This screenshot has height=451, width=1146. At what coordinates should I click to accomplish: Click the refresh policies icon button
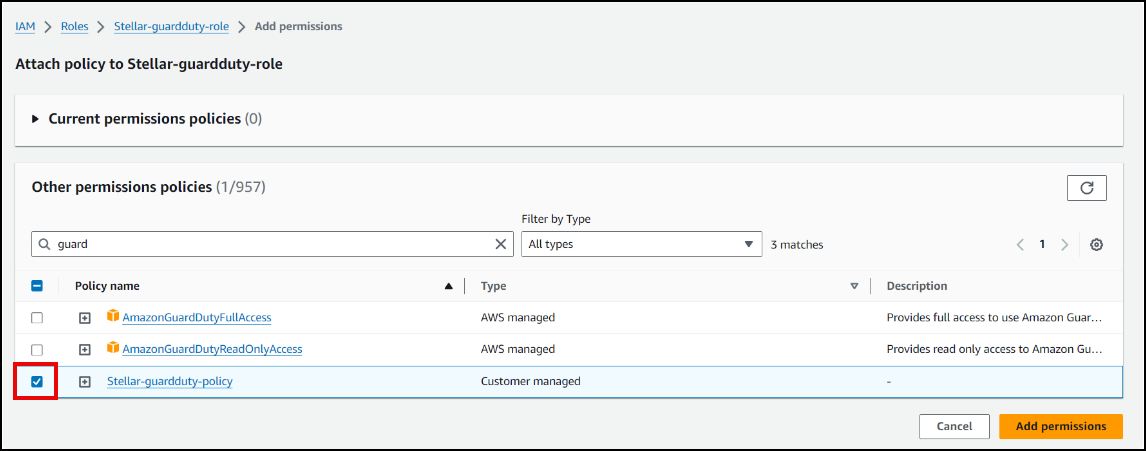click(x=1086, y=187)
